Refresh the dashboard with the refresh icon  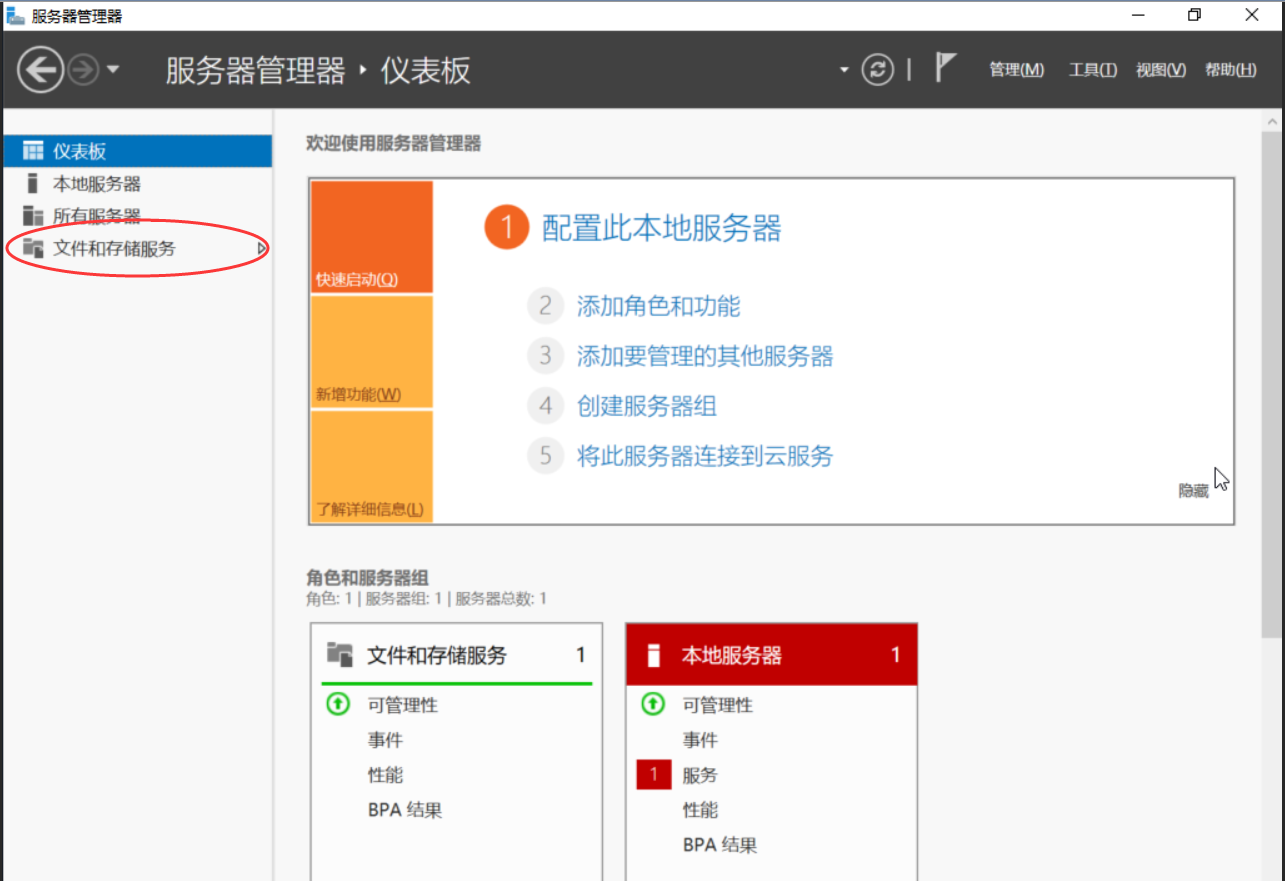pos(877,70)
